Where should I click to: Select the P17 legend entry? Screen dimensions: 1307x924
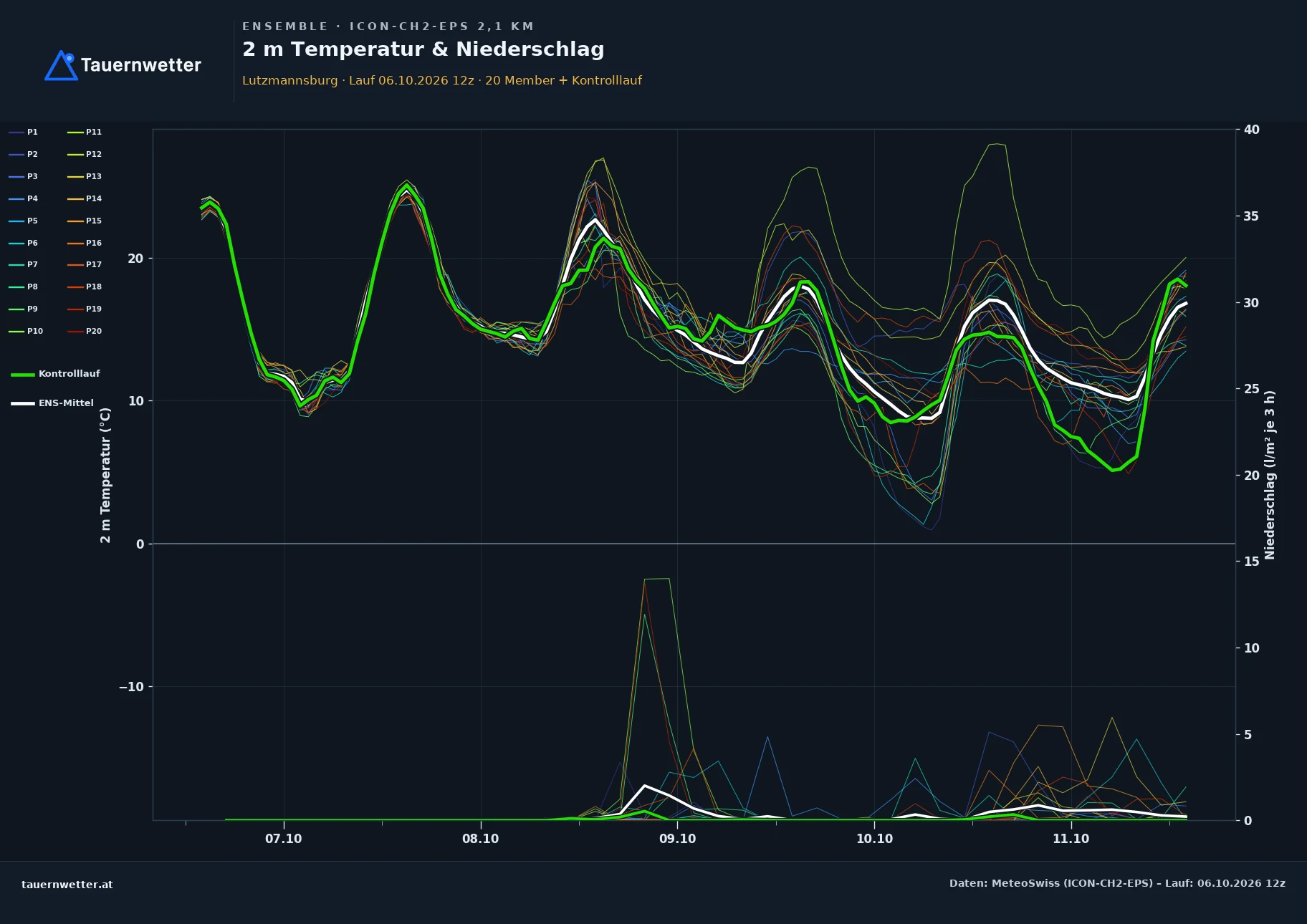click(x=85, y=264)
